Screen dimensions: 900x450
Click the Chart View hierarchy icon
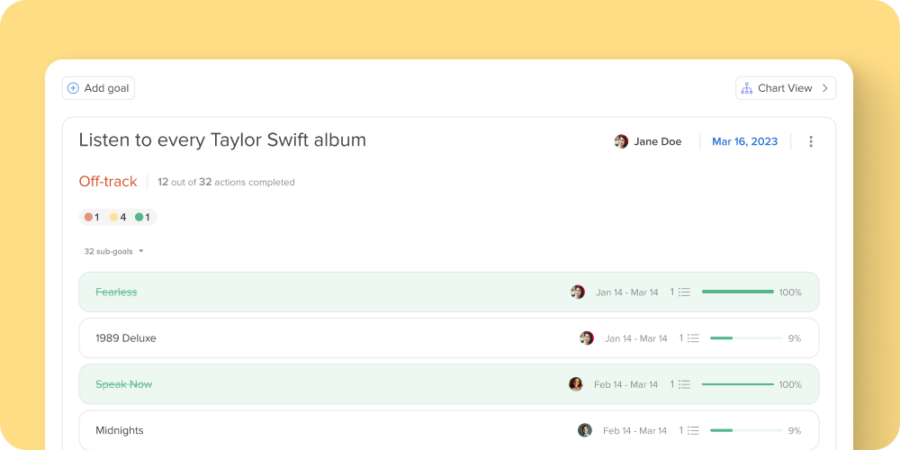click(746, 88)
